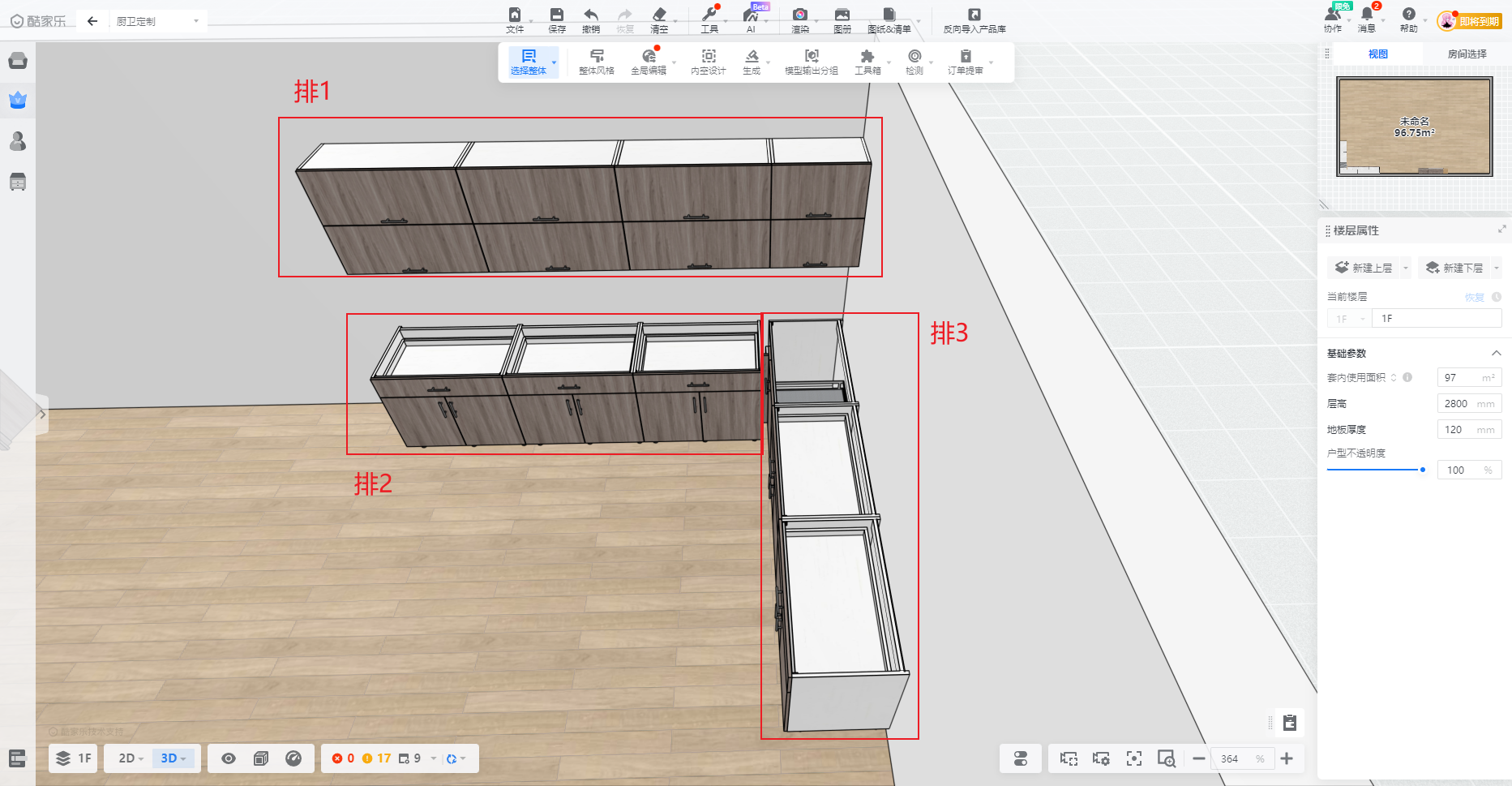Adjust the 户型不透明度 opacity slider handle
This screenshot has height=786, width=1512.
1423,470
